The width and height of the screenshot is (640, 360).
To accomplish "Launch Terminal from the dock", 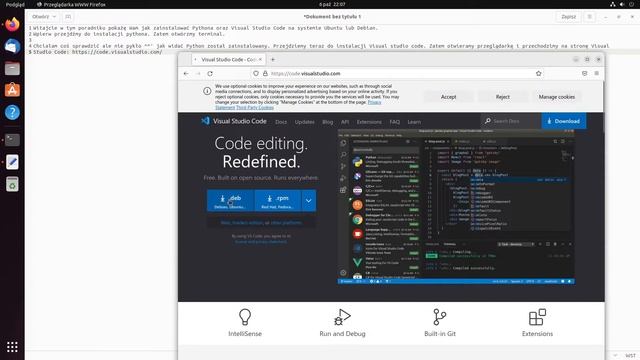I will (12, 140).
